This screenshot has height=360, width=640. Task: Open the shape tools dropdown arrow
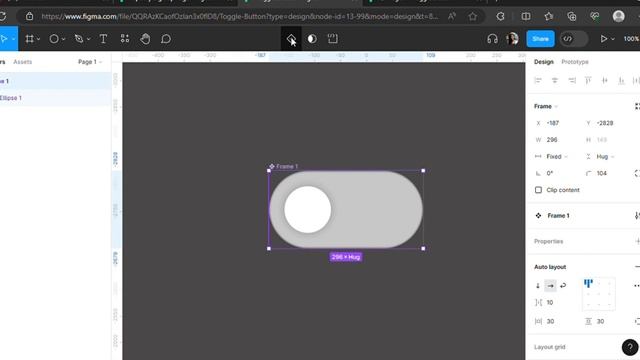(63, 39)
